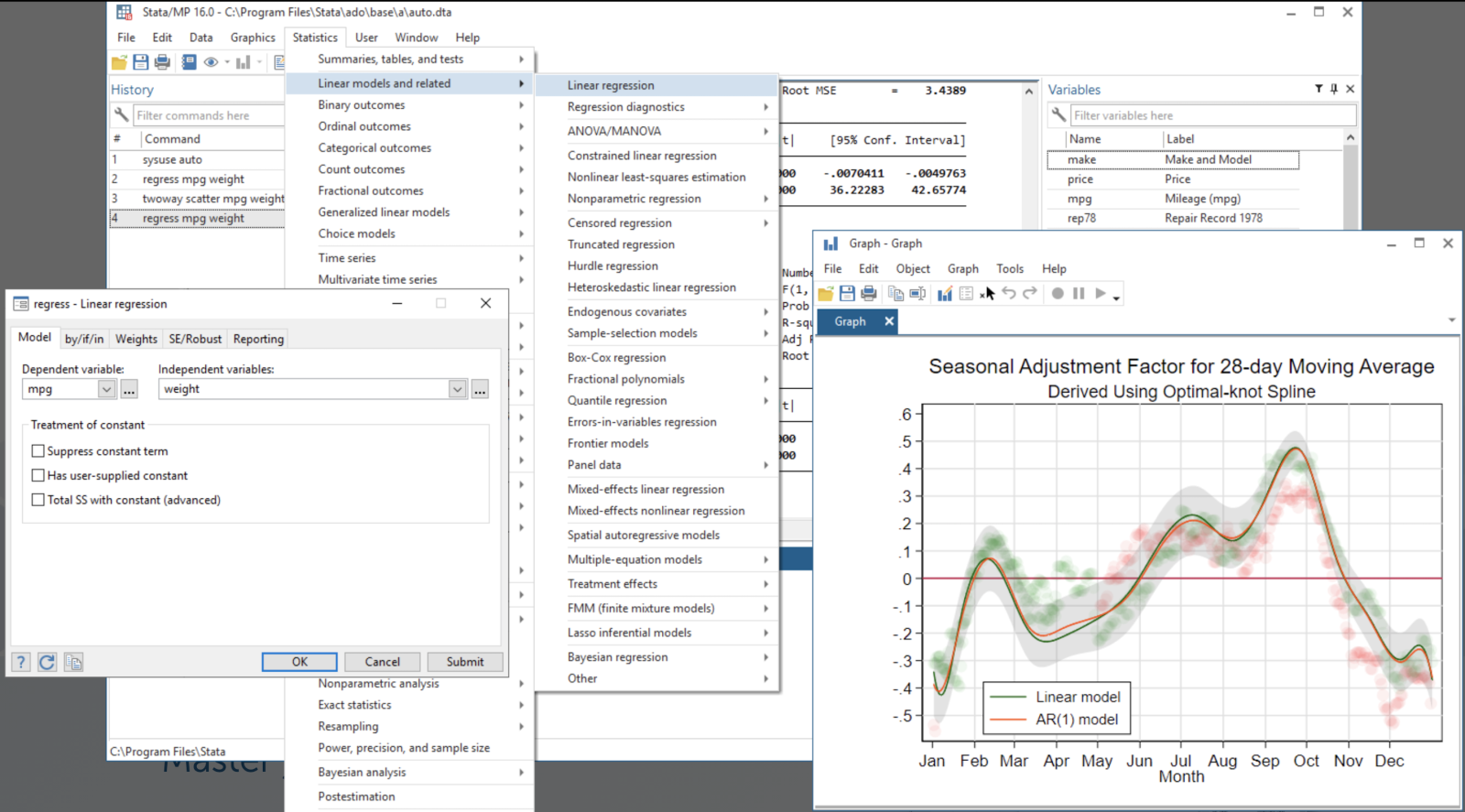Open the Dependent variable dropdown arrow
Screen dimensions: 1465x812
(x=106, y=389)
